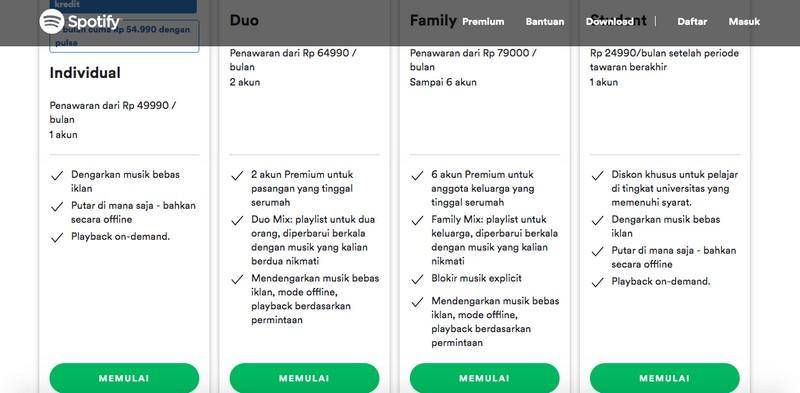Click the Spotify logo icon

coord(52,22)
